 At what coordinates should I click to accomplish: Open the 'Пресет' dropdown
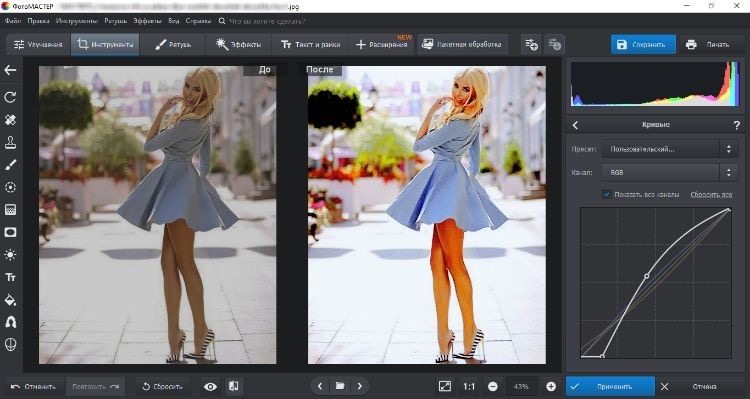pos(670,149)
